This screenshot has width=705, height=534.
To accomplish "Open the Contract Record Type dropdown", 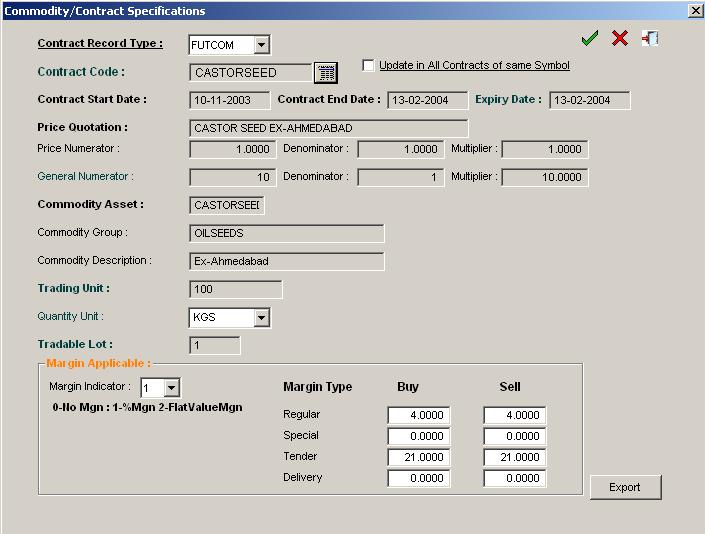I will pos(261,45).
